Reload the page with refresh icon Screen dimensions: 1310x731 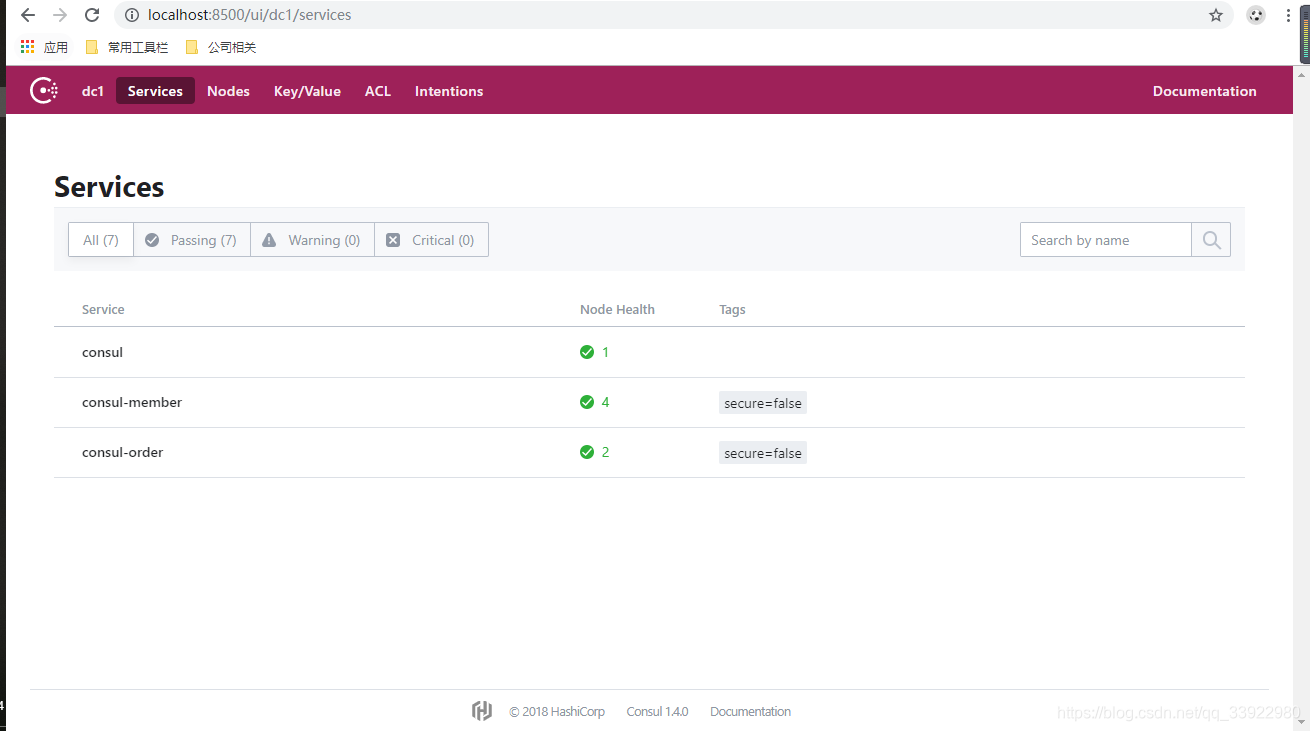92,15
